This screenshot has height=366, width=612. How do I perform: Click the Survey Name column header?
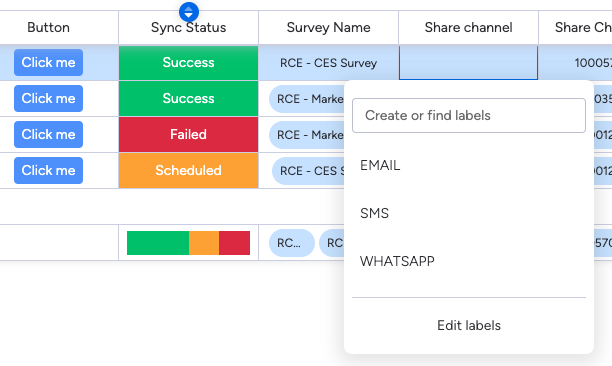point(328,28)
